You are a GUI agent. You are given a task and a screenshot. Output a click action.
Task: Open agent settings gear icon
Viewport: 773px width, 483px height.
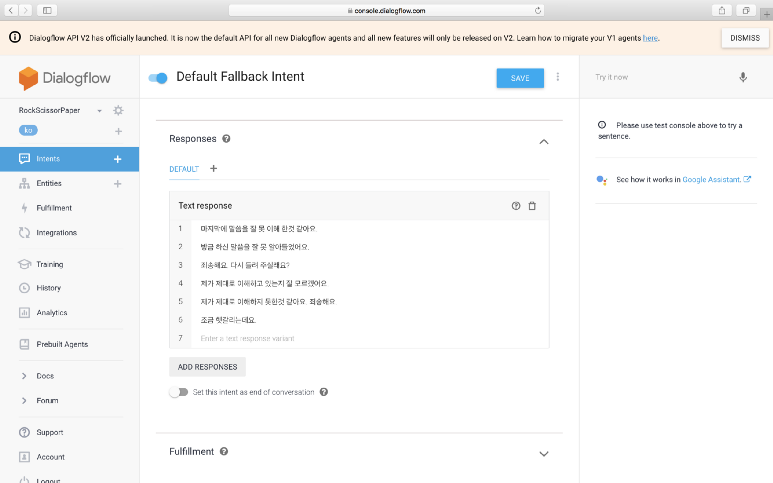118,110
